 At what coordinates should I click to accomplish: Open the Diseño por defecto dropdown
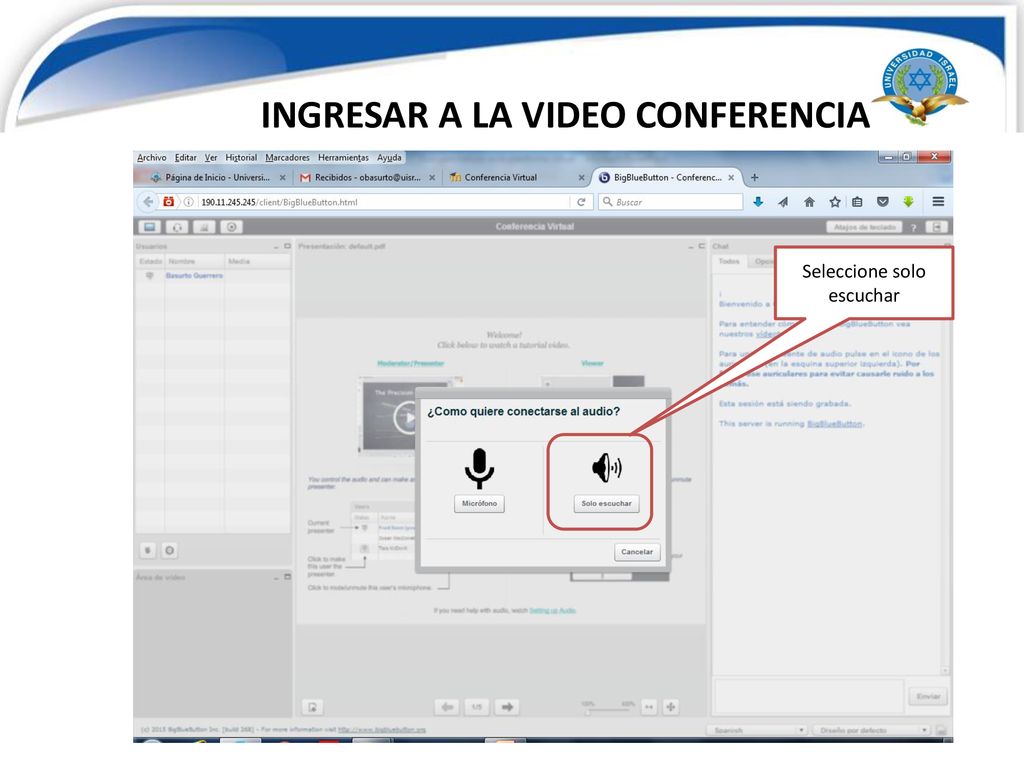(871, 730)
